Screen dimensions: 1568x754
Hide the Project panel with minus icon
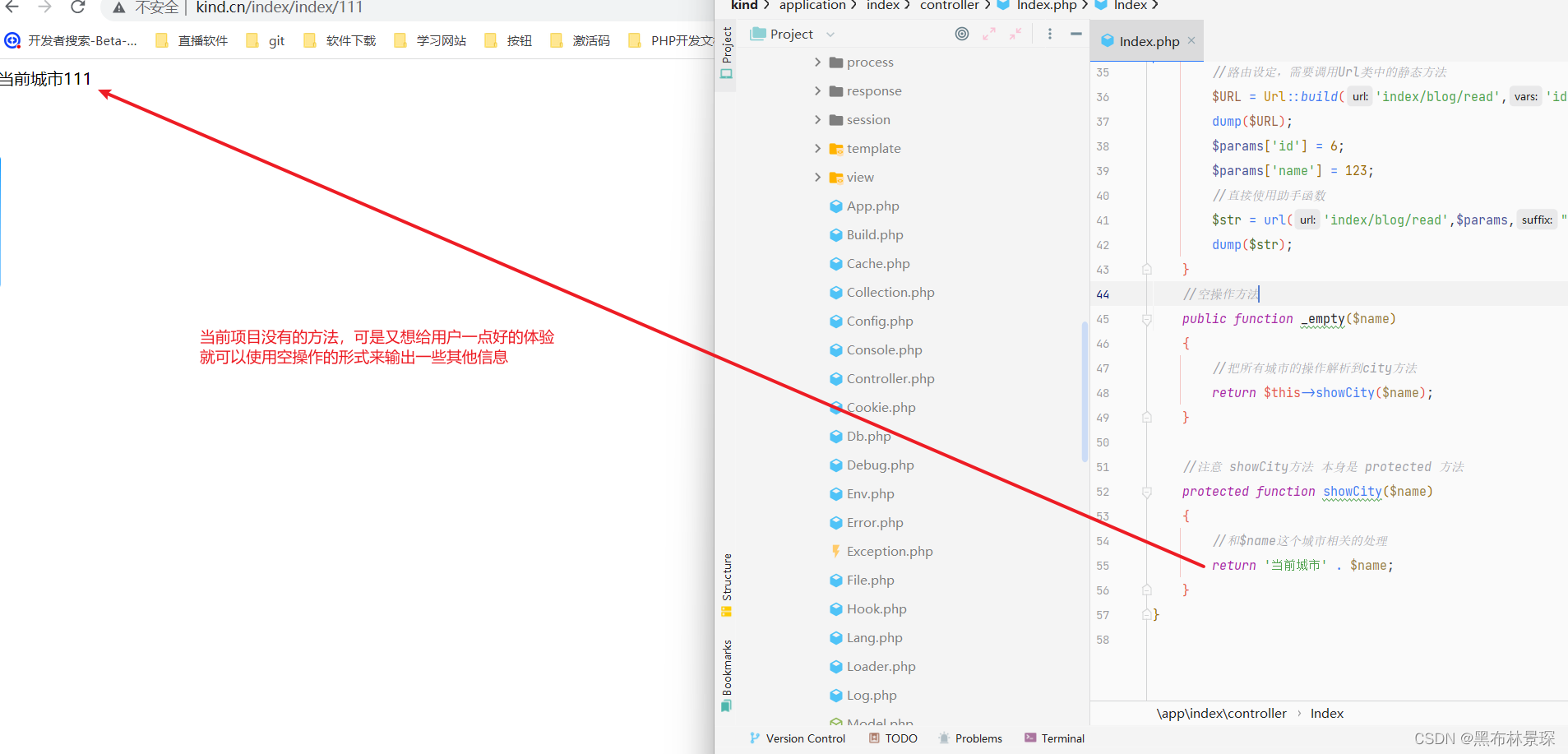pyautogui.click(x=1076, y=34)
